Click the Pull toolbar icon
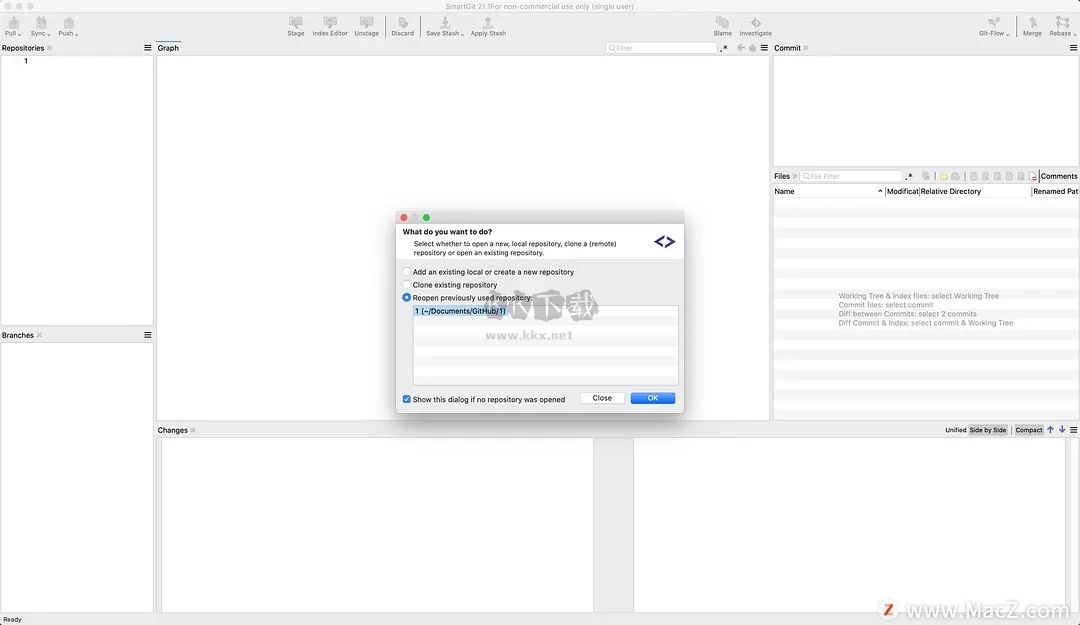The image size is (1080, 625). click(12, 23)
